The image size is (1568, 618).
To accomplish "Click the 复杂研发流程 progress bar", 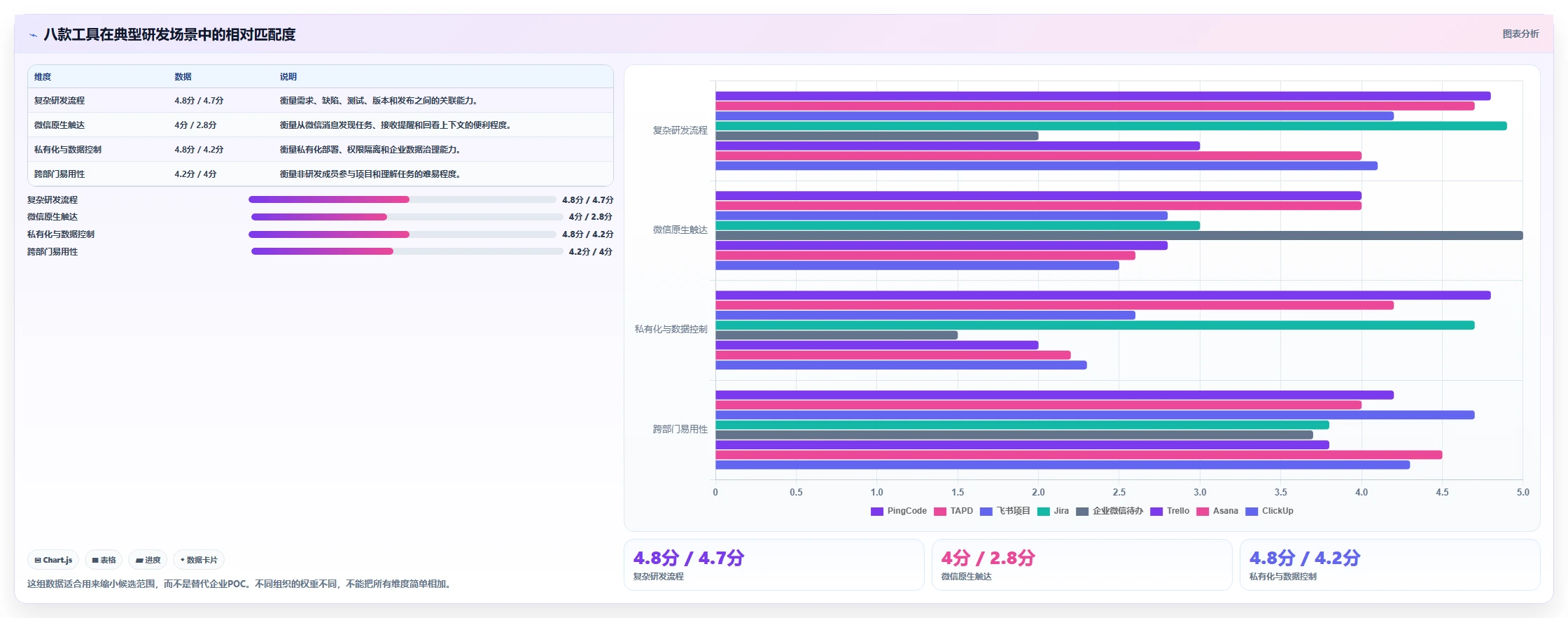I will point(402,199).
